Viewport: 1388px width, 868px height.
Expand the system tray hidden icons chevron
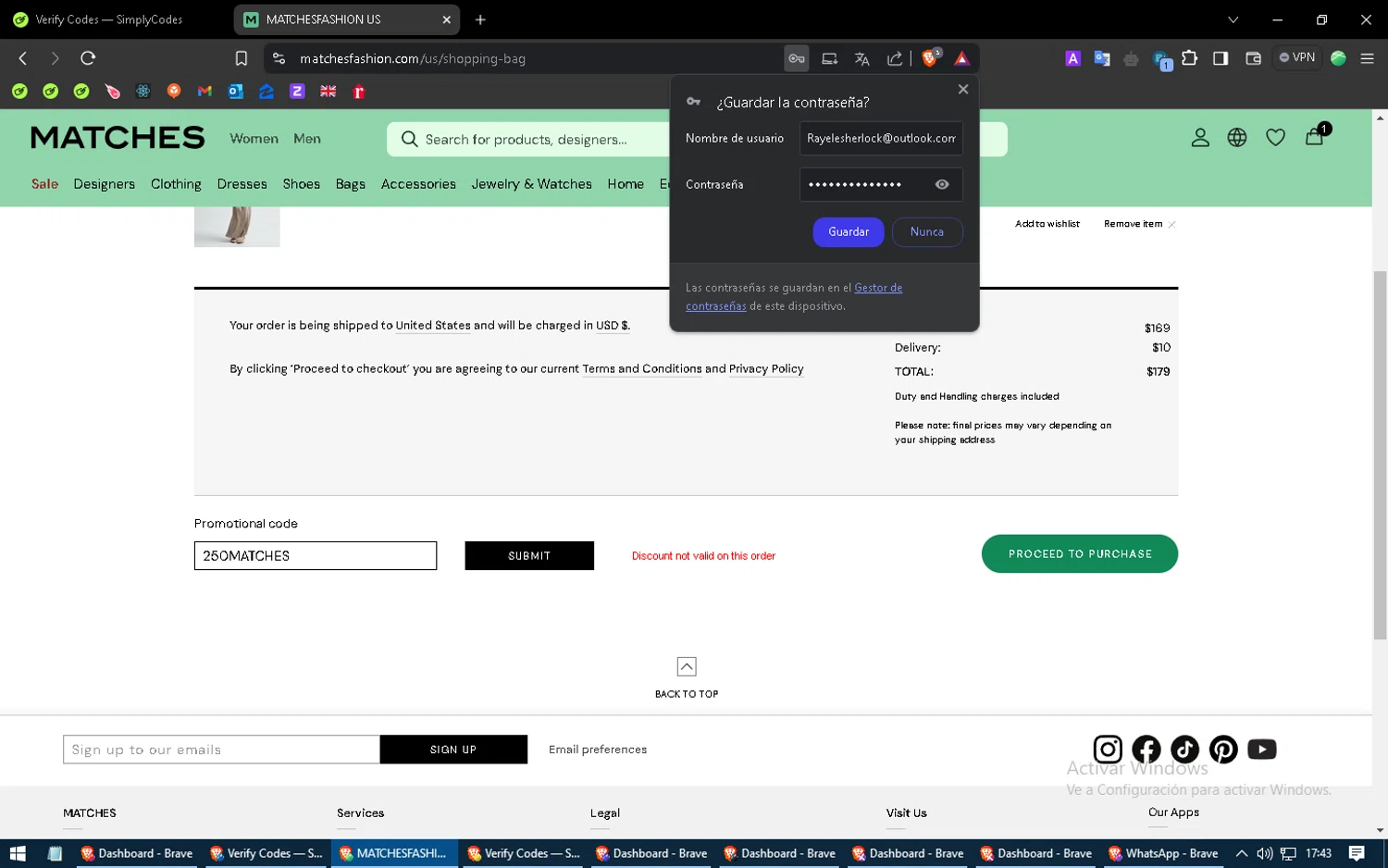[1242, 853]
